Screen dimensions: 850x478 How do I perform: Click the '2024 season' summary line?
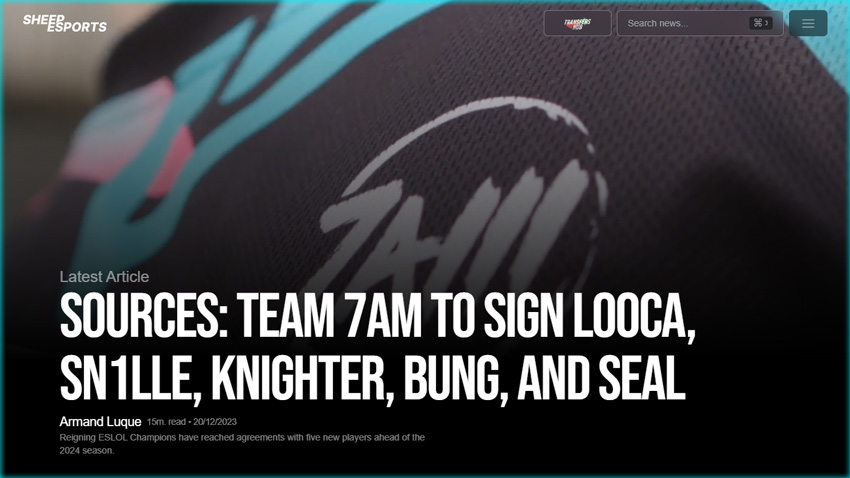pyautogui.click(x=87, y=450)
